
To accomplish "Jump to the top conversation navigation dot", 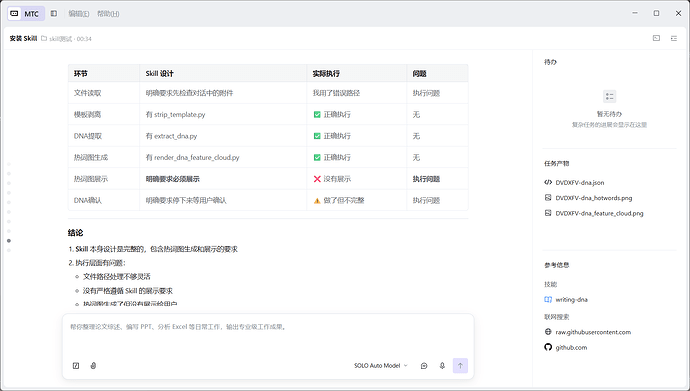I will [9, 164].
